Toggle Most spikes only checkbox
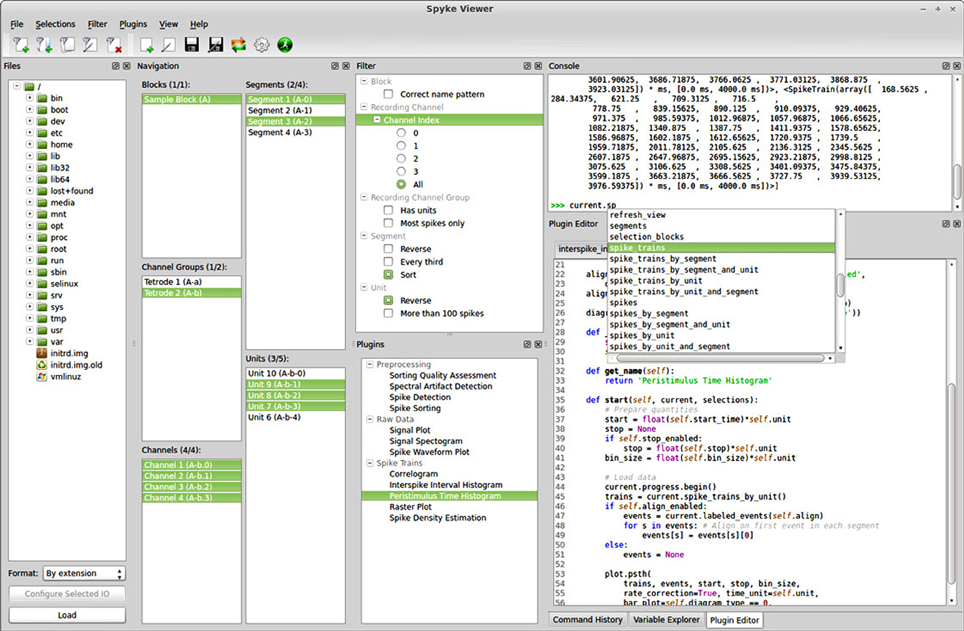 (389, 223)
